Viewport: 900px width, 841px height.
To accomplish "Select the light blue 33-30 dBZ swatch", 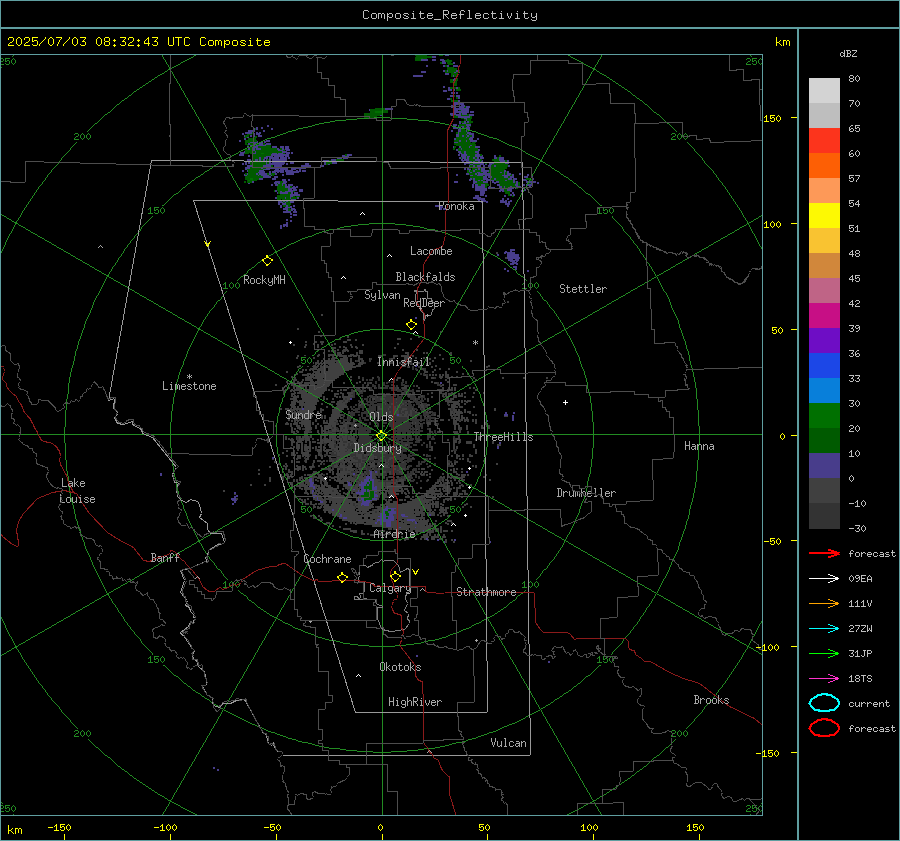I will [x=824, y=390].
